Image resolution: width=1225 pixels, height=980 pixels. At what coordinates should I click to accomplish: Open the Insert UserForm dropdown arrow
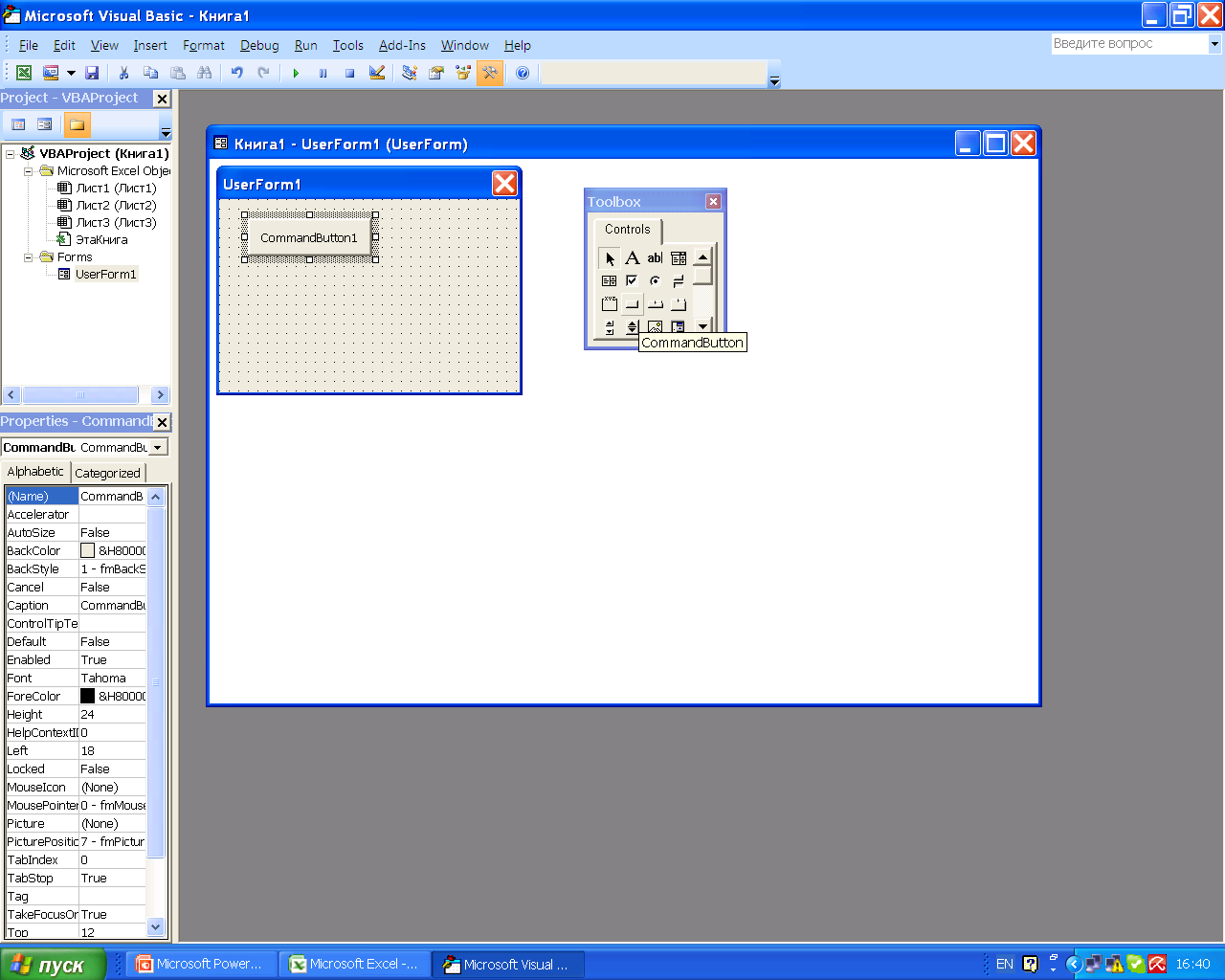point(71,73)
